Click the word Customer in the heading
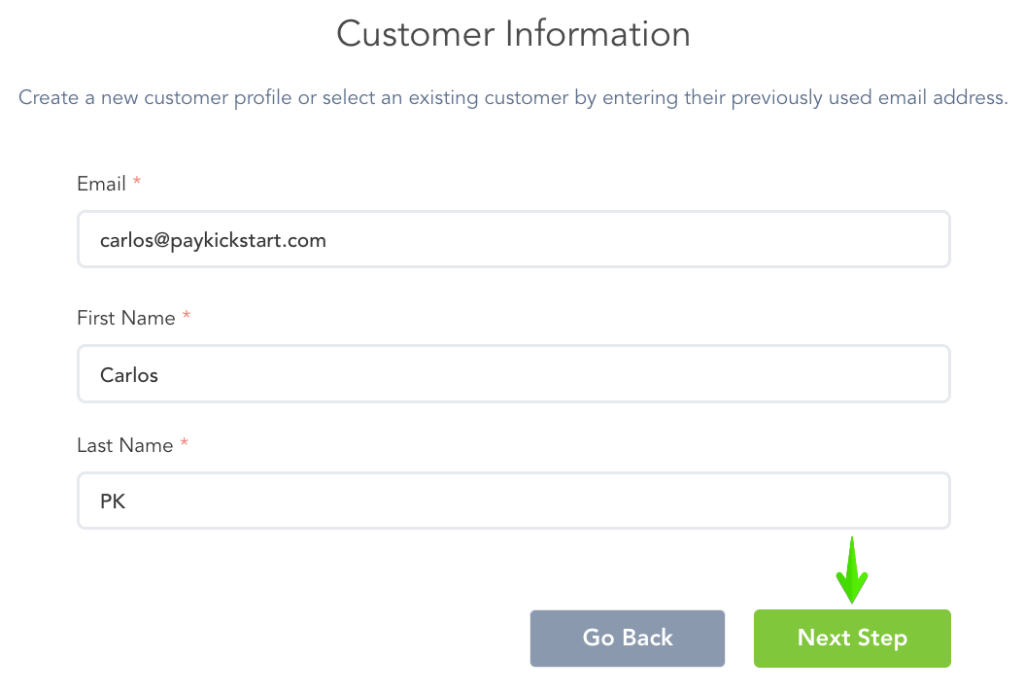This screenshot has width=1024, height=692. [414, 34]
